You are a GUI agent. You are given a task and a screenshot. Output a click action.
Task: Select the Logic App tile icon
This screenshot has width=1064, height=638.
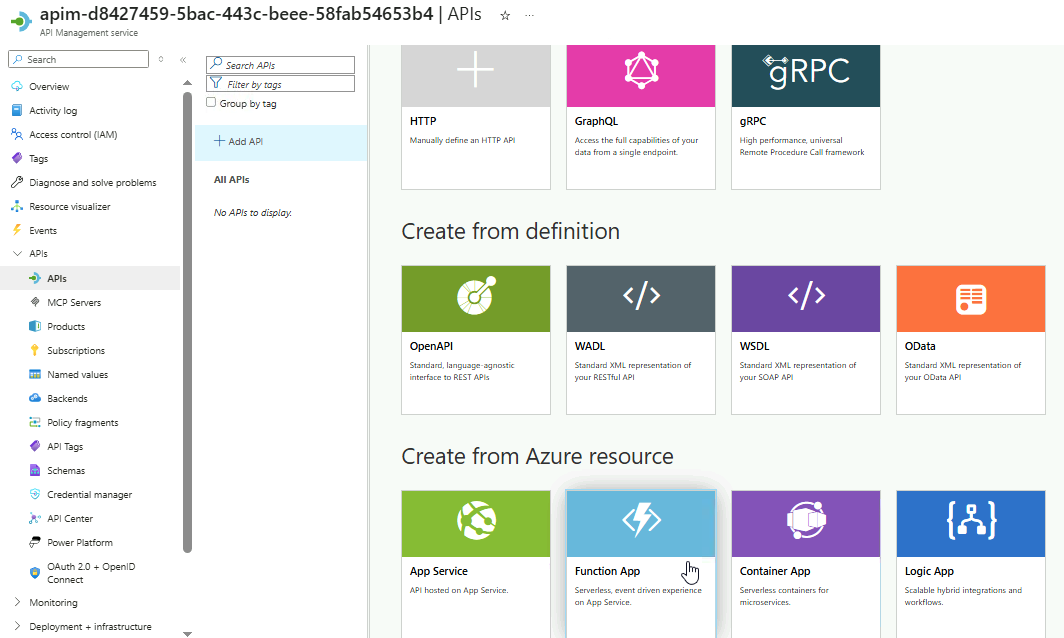pos(971,522)
